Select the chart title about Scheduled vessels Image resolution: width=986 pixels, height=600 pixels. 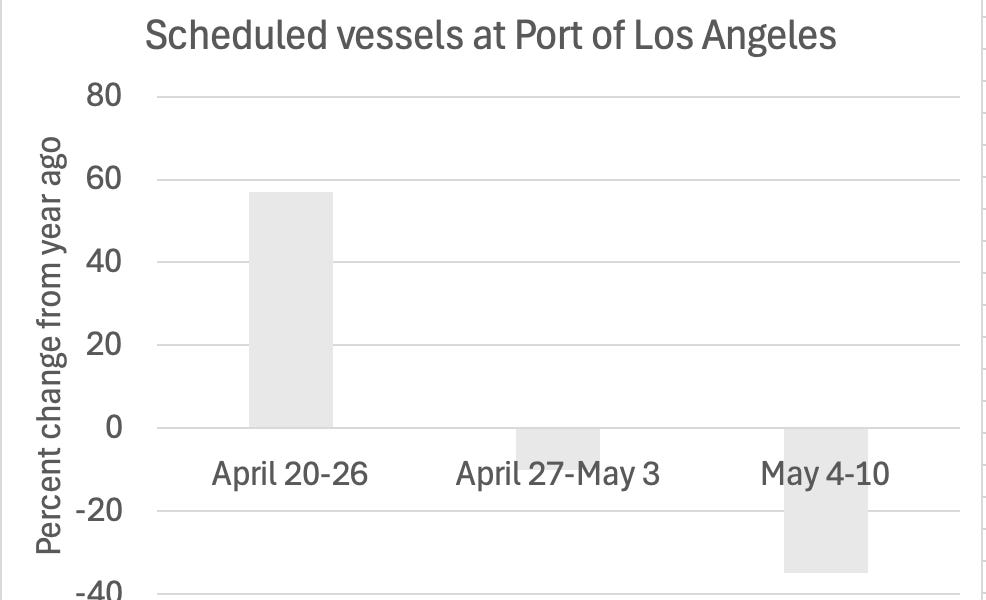pyautogui.click(x=490, y=37)
